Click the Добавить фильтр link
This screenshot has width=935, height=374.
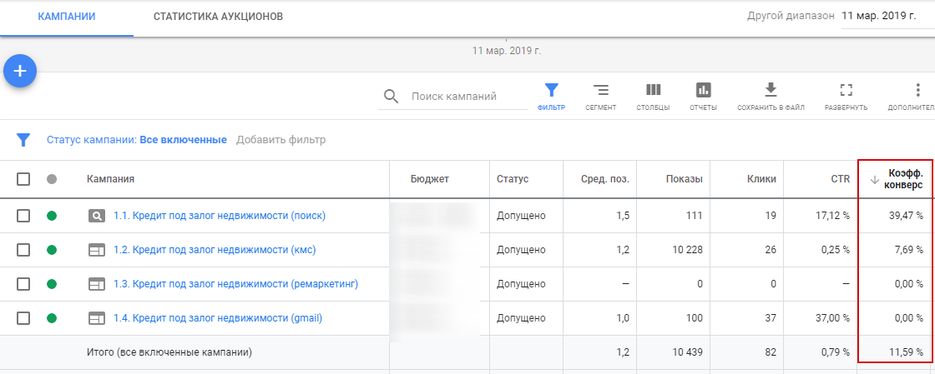pyautogui.click(x=281, y=140)
